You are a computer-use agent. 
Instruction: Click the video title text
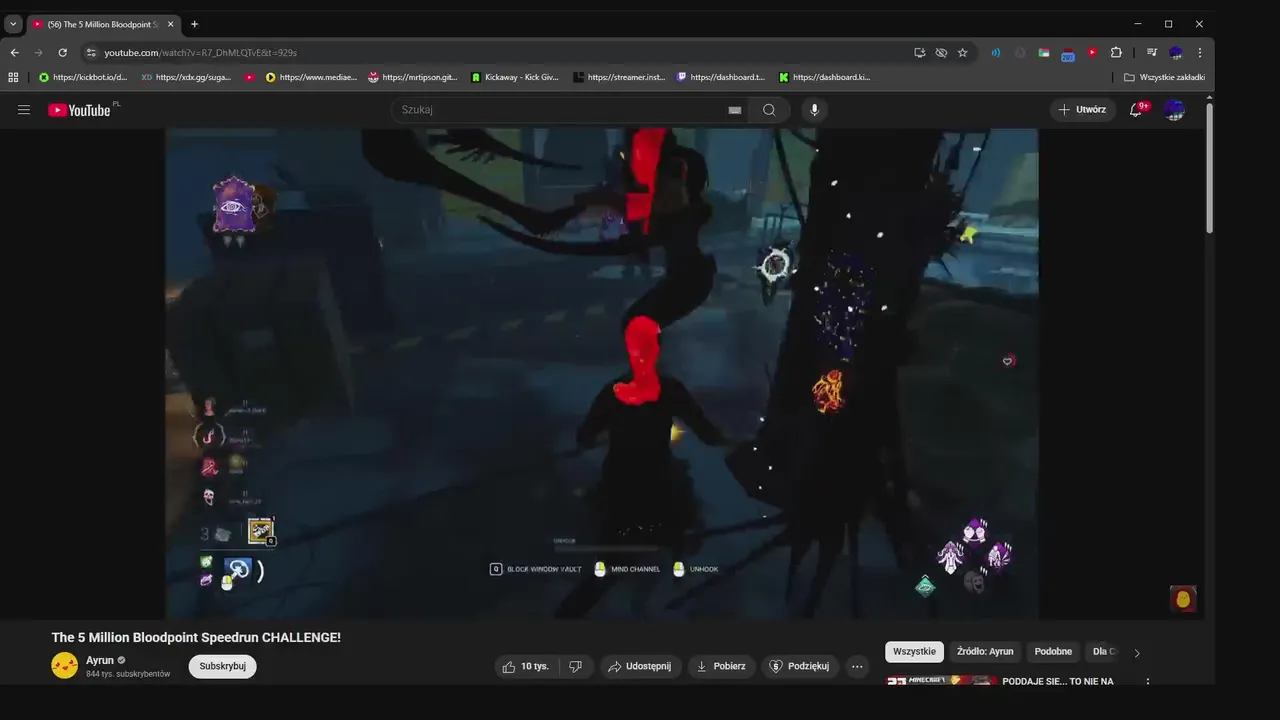coord(196,637)
